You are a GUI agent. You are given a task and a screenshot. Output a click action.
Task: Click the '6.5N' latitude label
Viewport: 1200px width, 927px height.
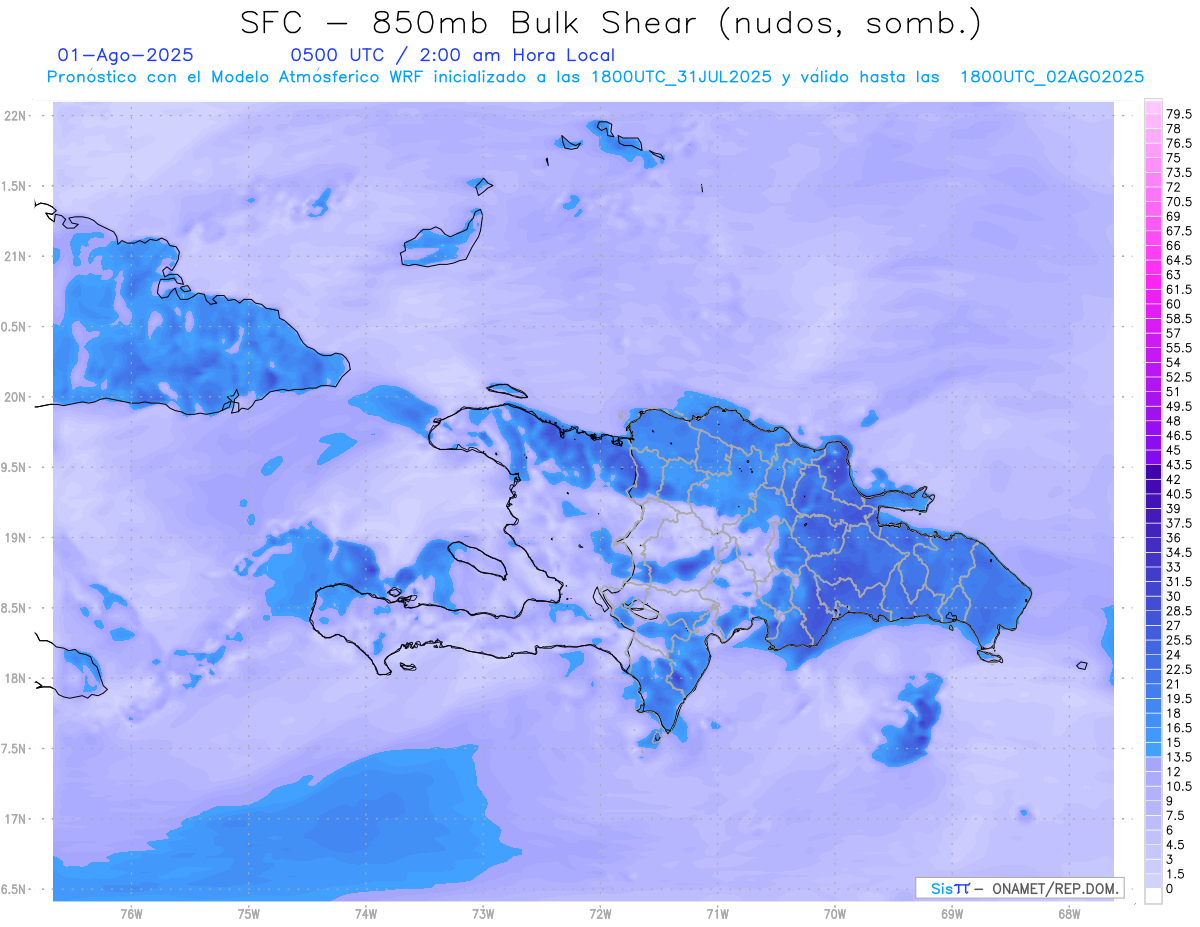[15, 890]
